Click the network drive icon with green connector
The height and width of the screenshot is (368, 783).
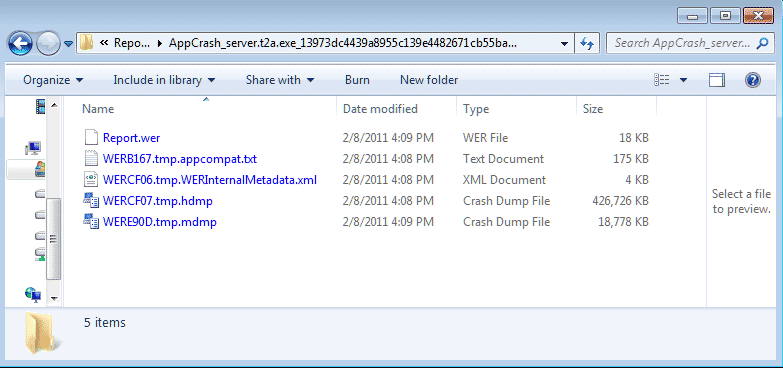coord(40,255)
